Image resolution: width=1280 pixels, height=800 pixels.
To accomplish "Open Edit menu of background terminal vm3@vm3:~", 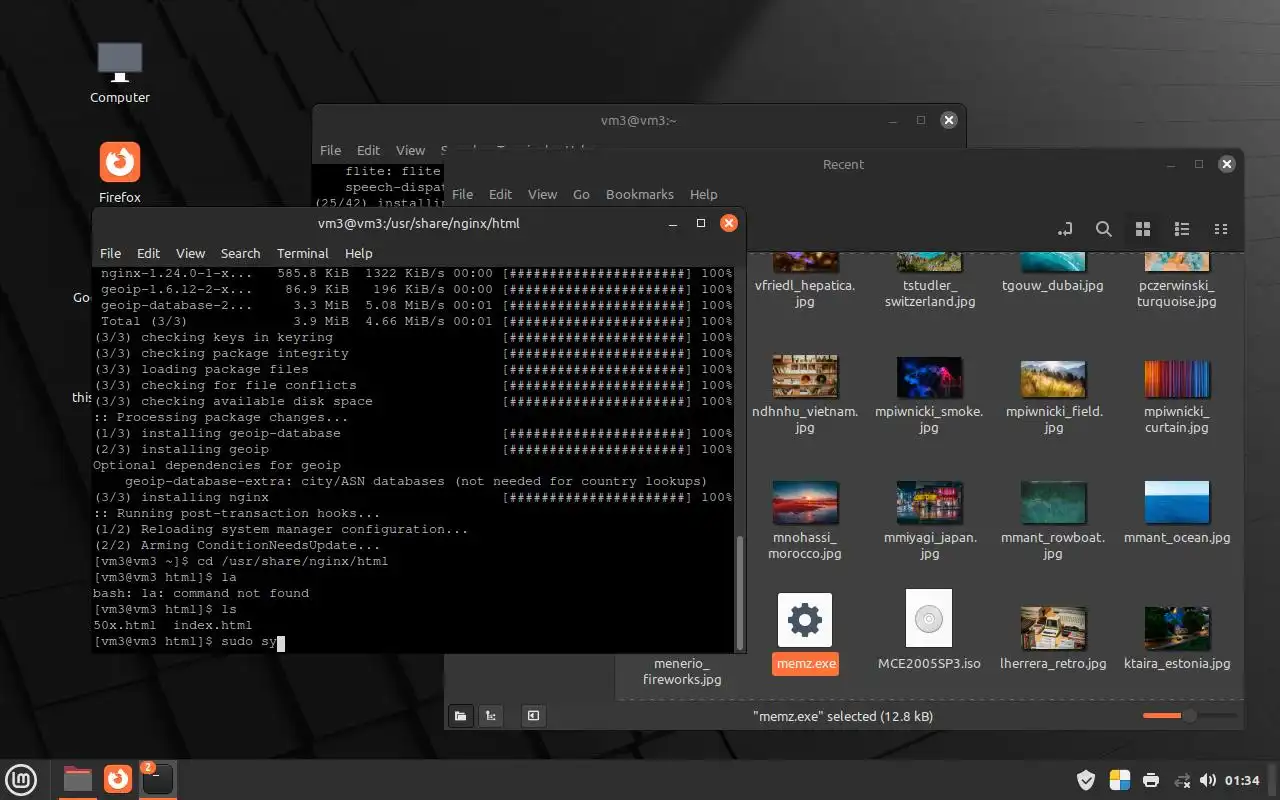I will 368,150.
